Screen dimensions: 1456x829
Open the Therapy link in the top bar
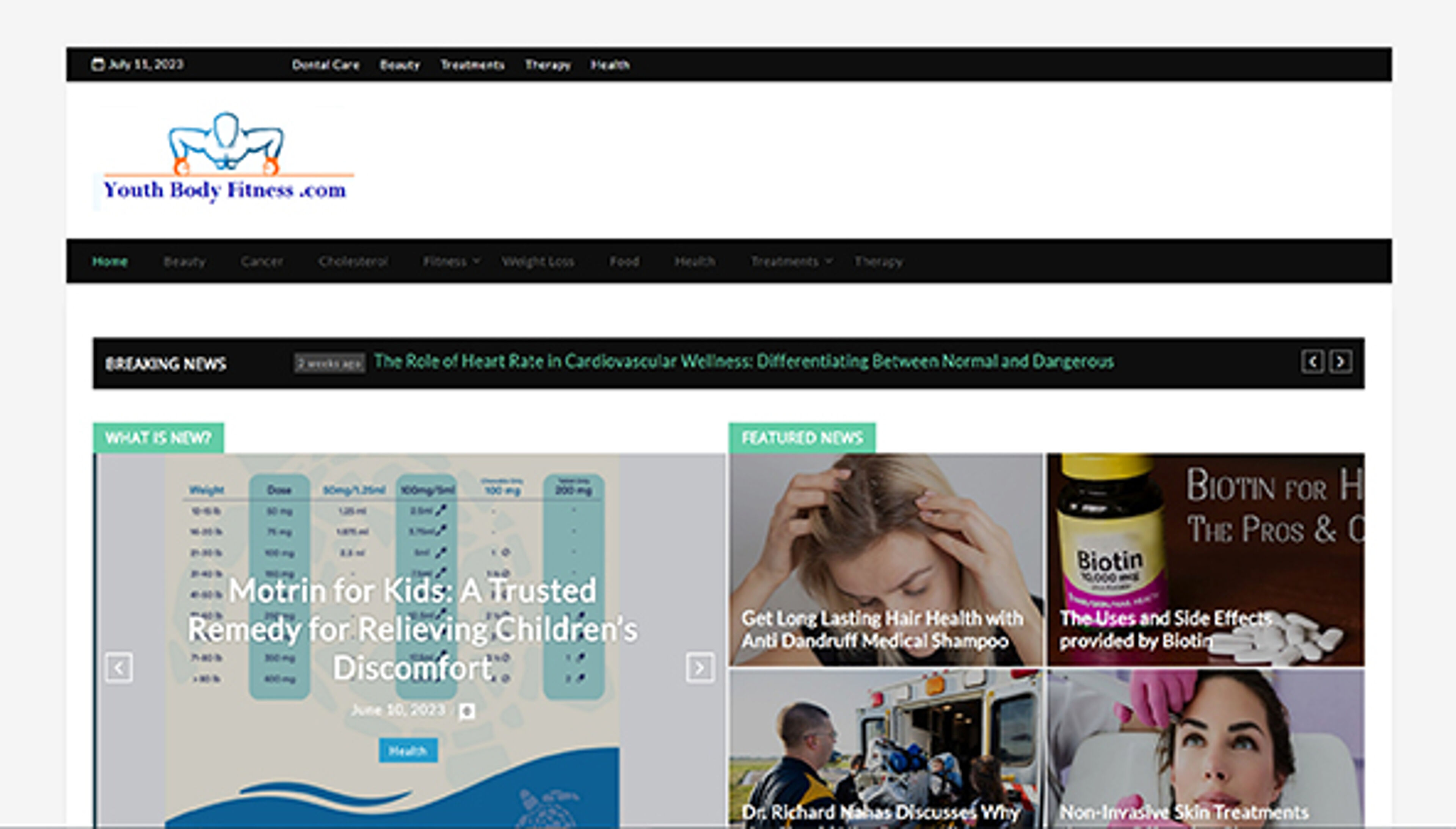click(x=547, y=65)
